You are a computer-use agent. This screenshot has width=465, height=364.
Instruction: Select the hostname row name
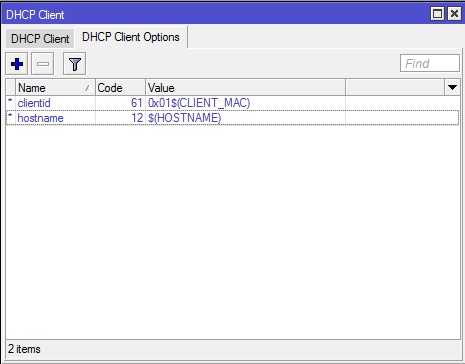coord(40,118)
